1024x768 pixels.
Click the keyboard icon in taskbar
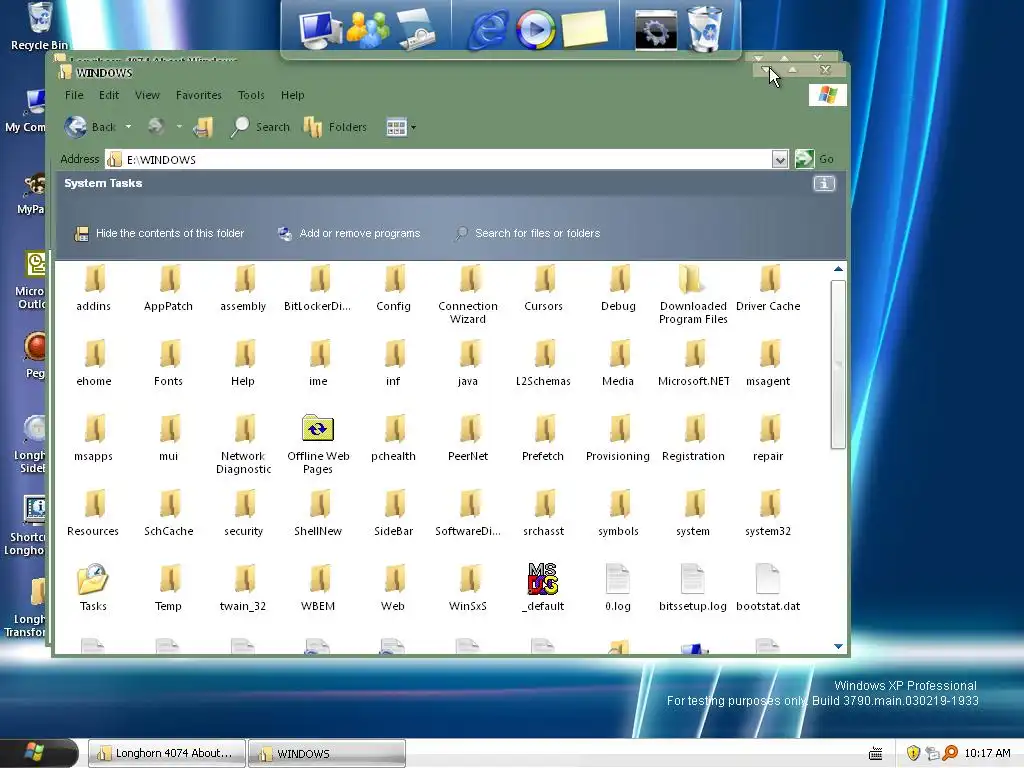tap(876, 754)
